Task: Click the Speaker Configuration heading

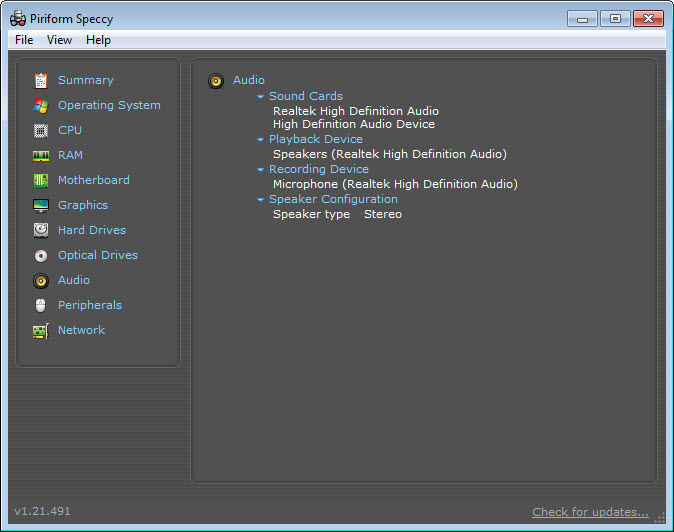Action: click(334, 199)
